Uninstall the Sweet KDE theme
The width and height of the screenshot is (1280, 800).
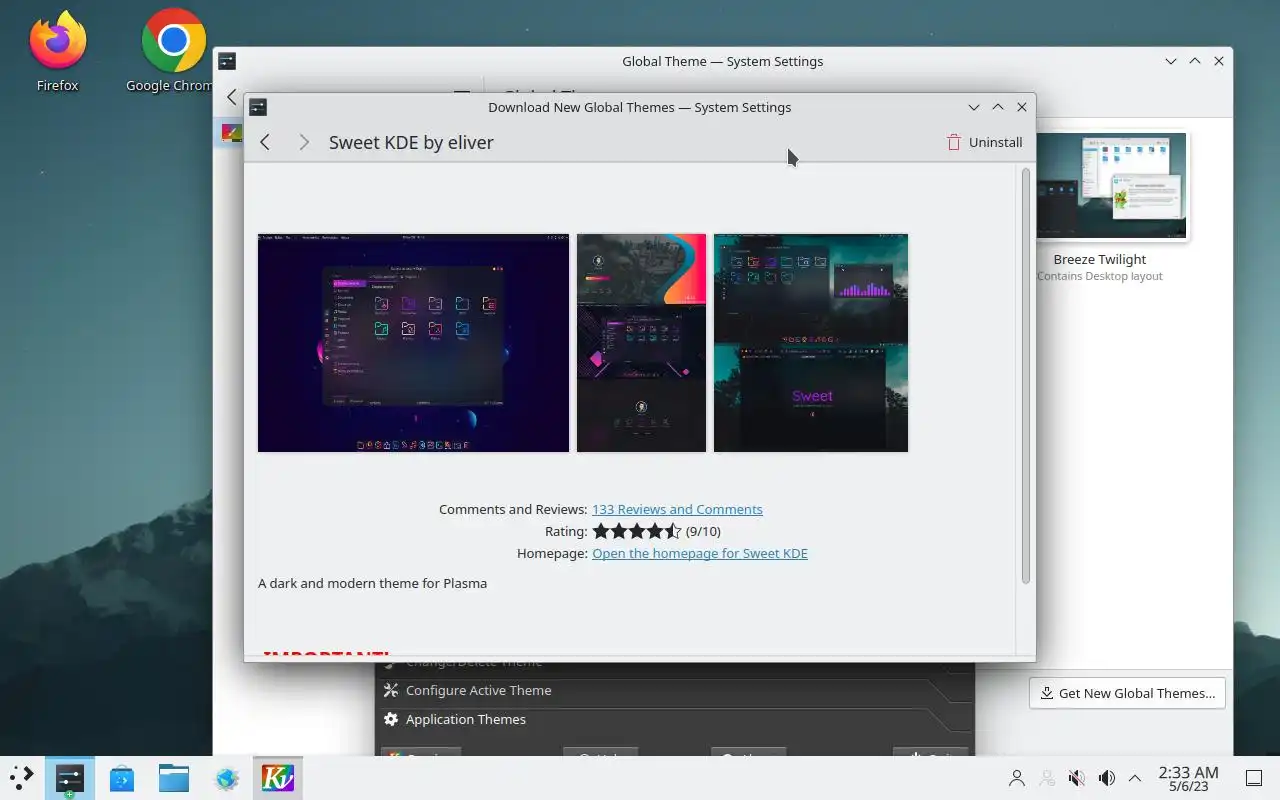click(985, 142)
